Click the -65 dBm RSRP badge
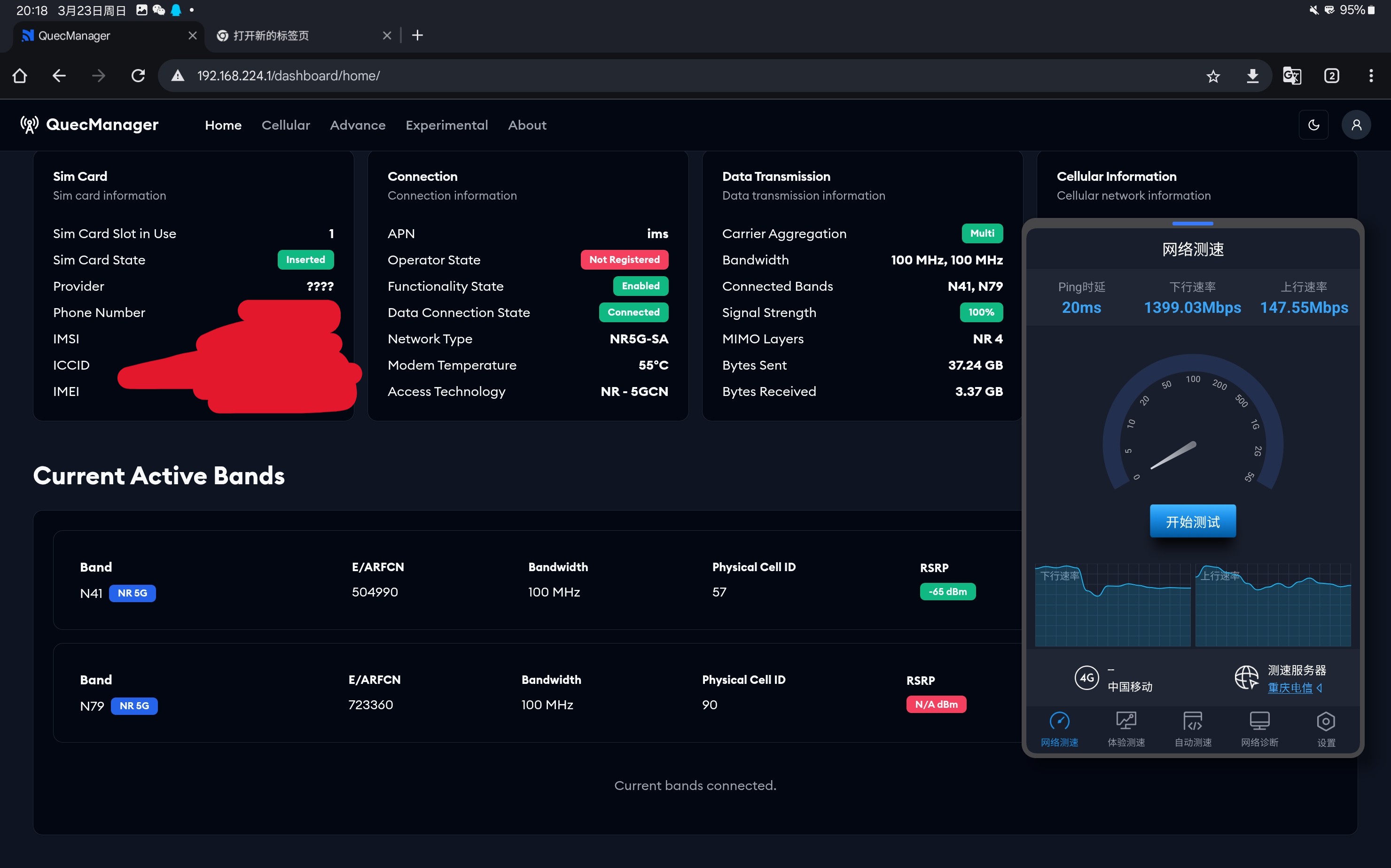The height and width of the screenshot is (868, 1391). (948, 591)
